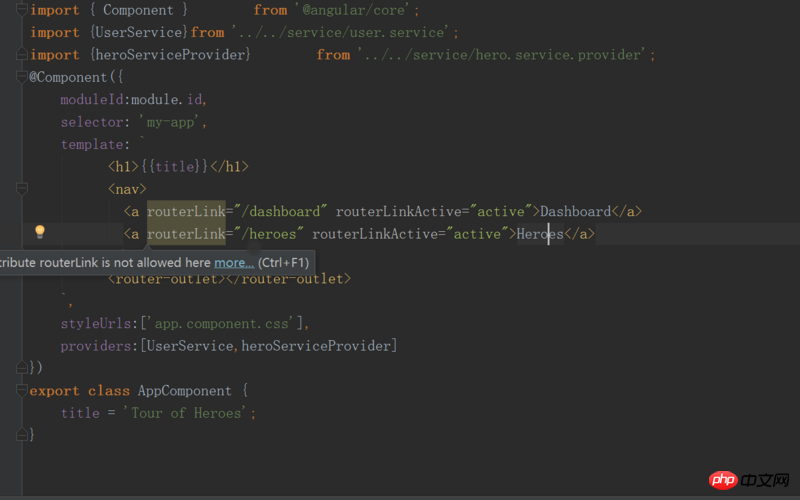Image resolution: width=800 pixels, height=500 pixels.
Task: Toggle the fold marker beside the final closing brace
Action: click(x=21, y=435)
